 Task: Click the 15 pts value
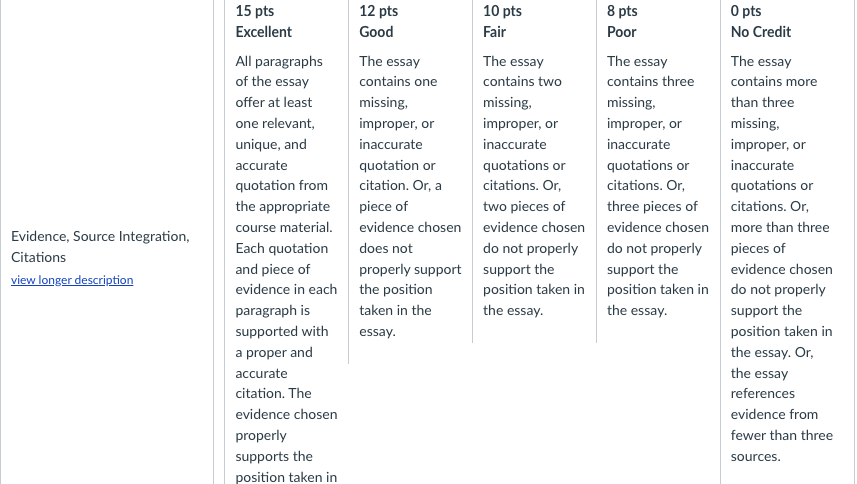point(255,11)
